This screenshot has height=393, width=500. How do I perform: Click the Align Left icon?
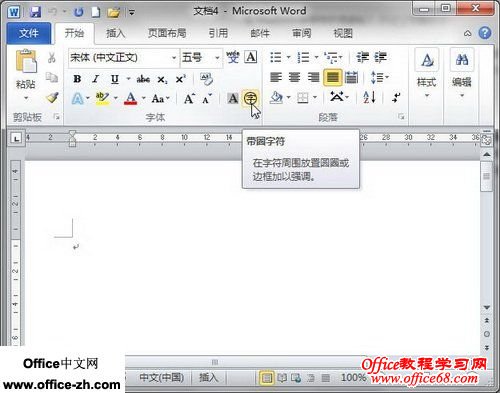point(276,77)
